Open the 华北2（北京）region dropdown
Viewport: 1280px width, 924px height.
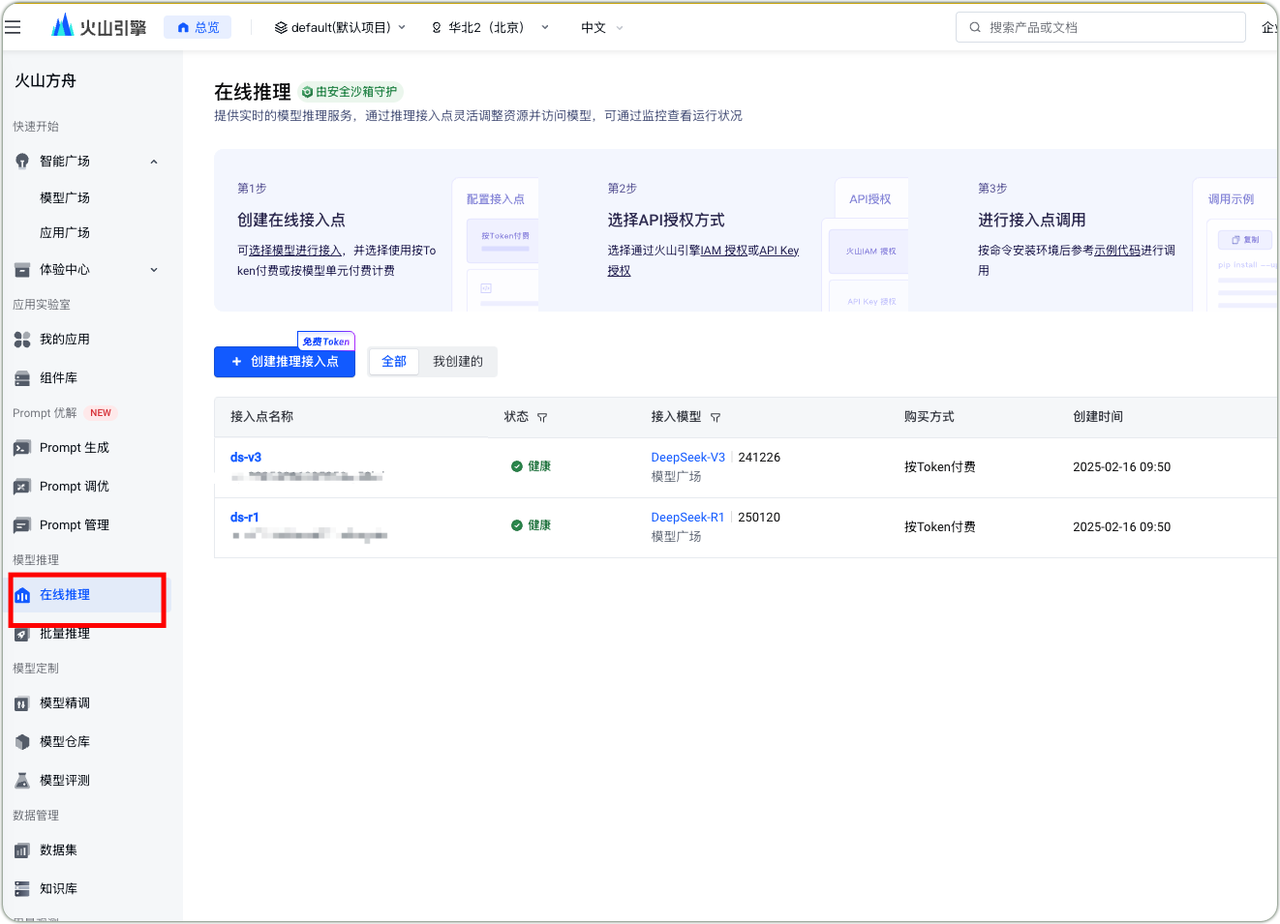pyautogui.click(x=490, y=27)
